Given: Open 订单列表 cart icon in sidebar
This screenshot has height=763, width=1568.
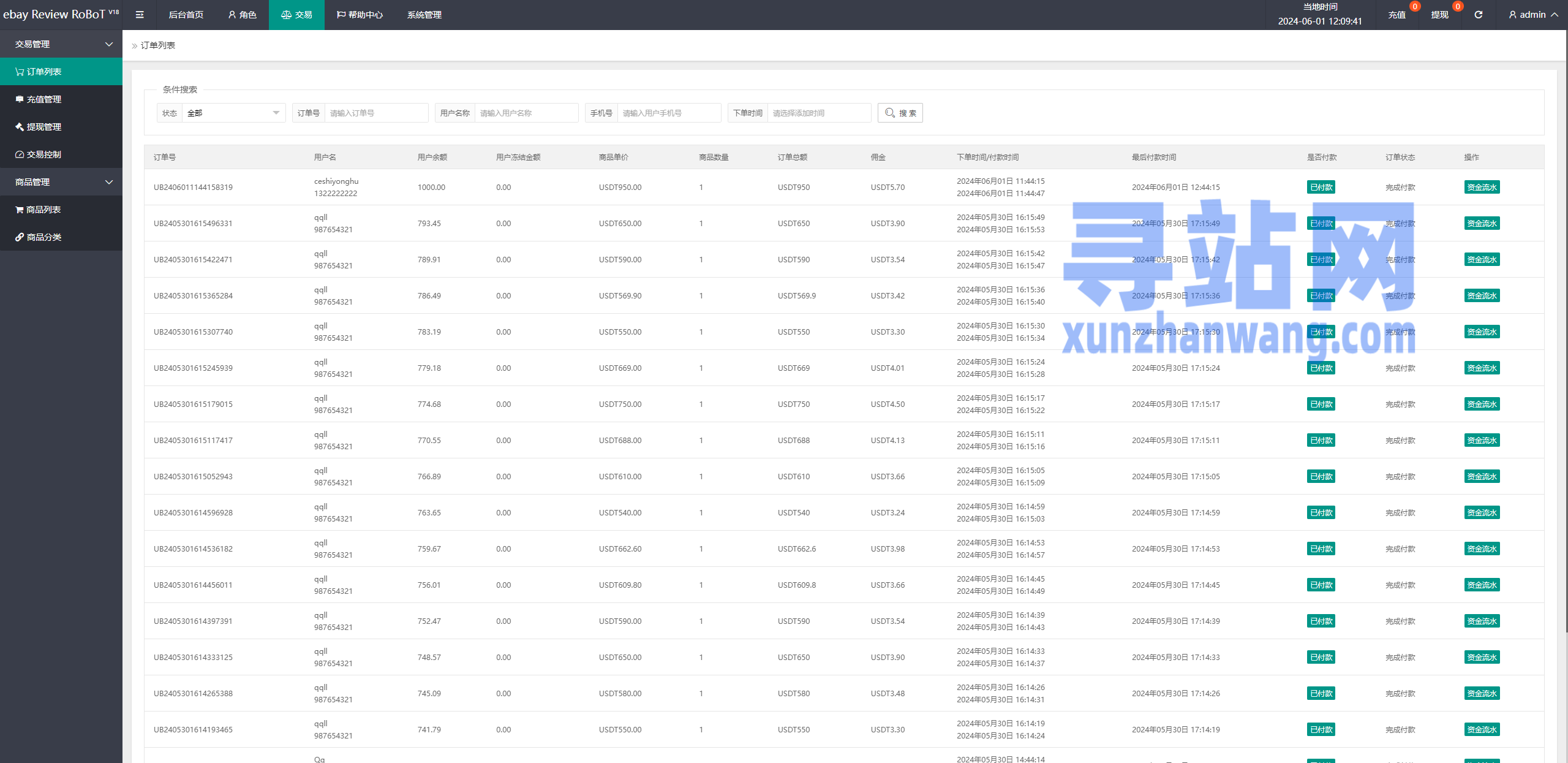Looking at the screenshot, I should tap(20, 72).
